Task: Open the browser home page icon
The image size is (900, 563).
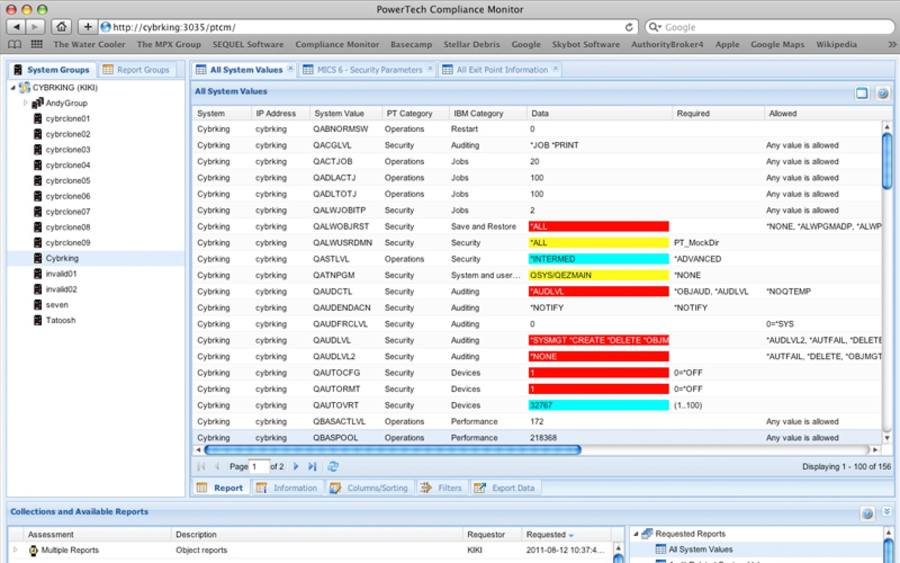Action: [61, 27]
